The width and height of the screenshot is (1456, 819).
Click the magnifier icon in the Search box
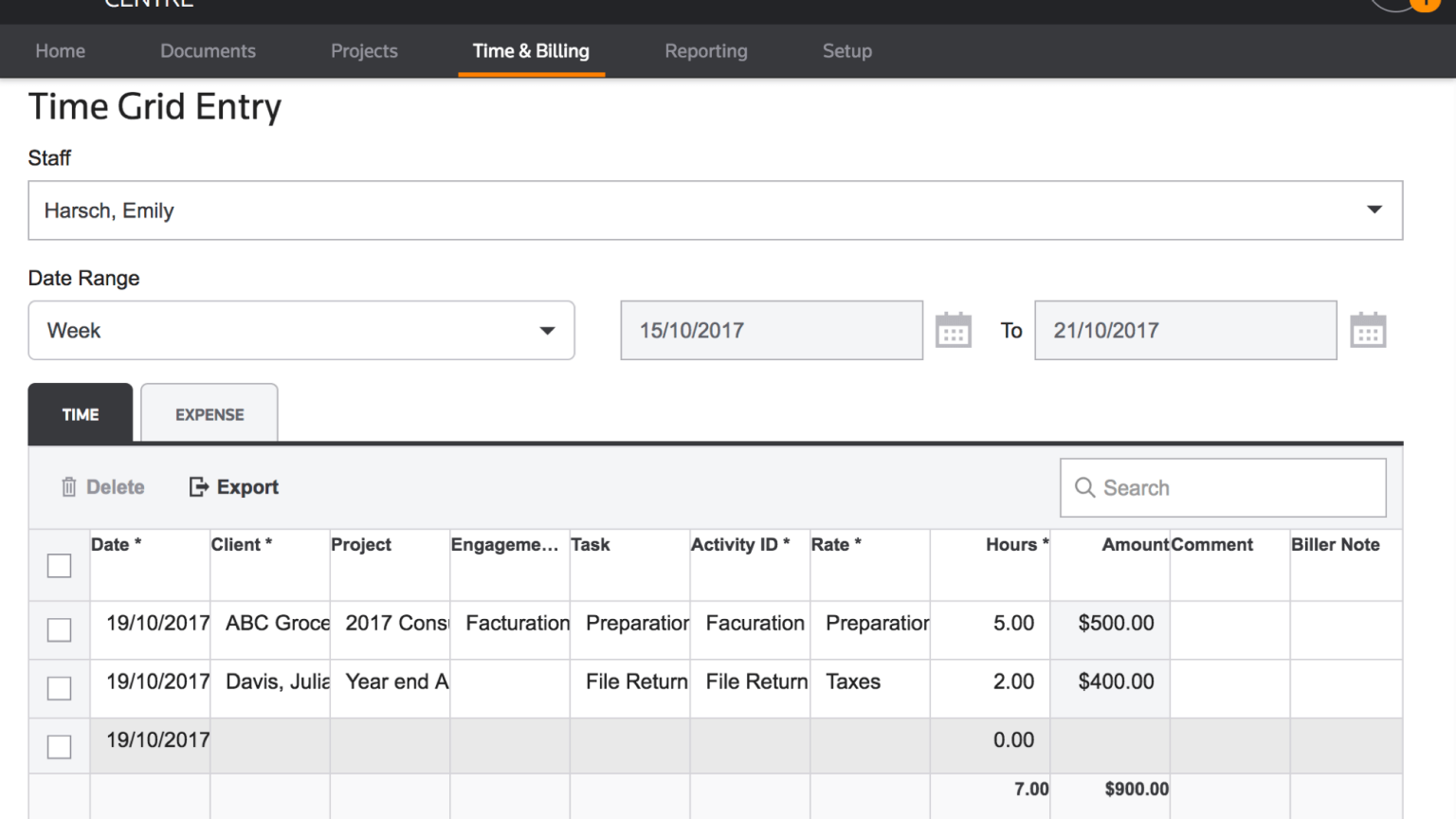tap(1084, 487)
